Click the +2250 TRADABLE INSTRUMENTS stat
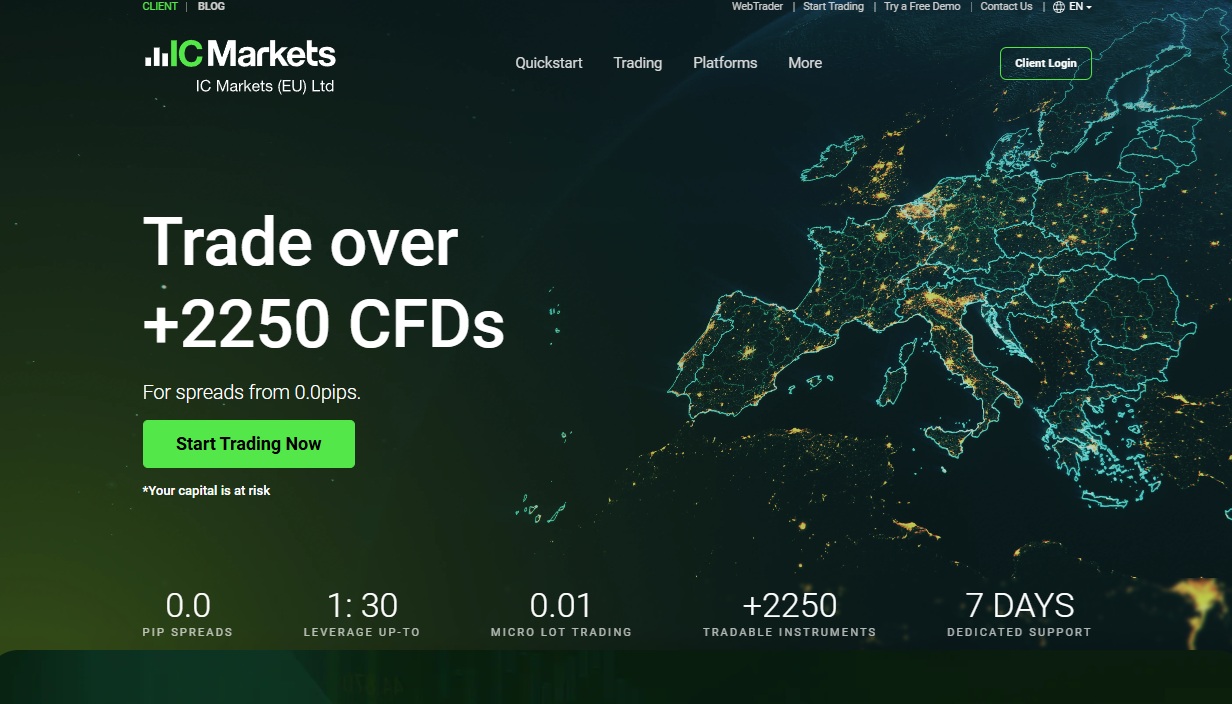Screen dimensions: 1232x704 coord(790,614)
